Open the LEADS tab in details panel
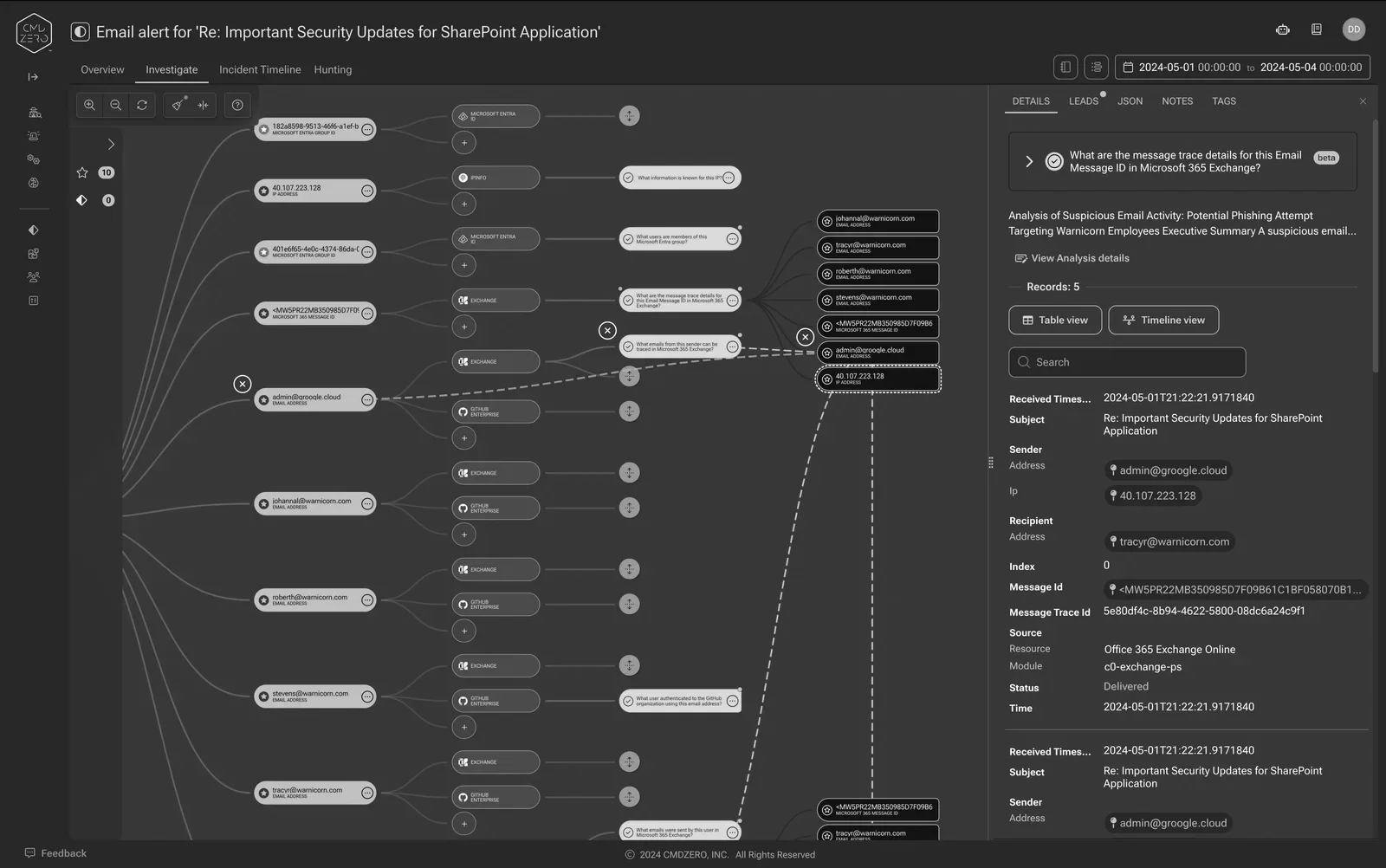The width and height of the screenshot is (1386, 868). pyautogui.click(x=1084, y=101)
